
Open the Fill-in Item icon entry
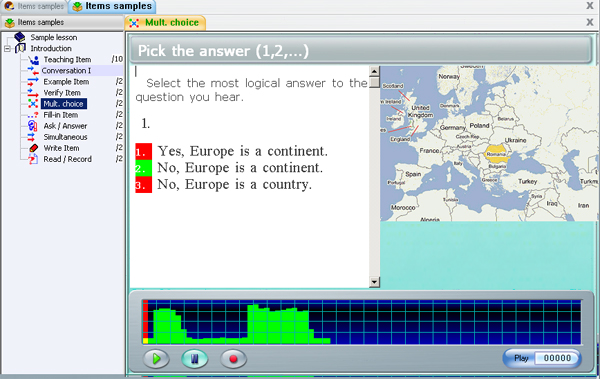[33, 115]
